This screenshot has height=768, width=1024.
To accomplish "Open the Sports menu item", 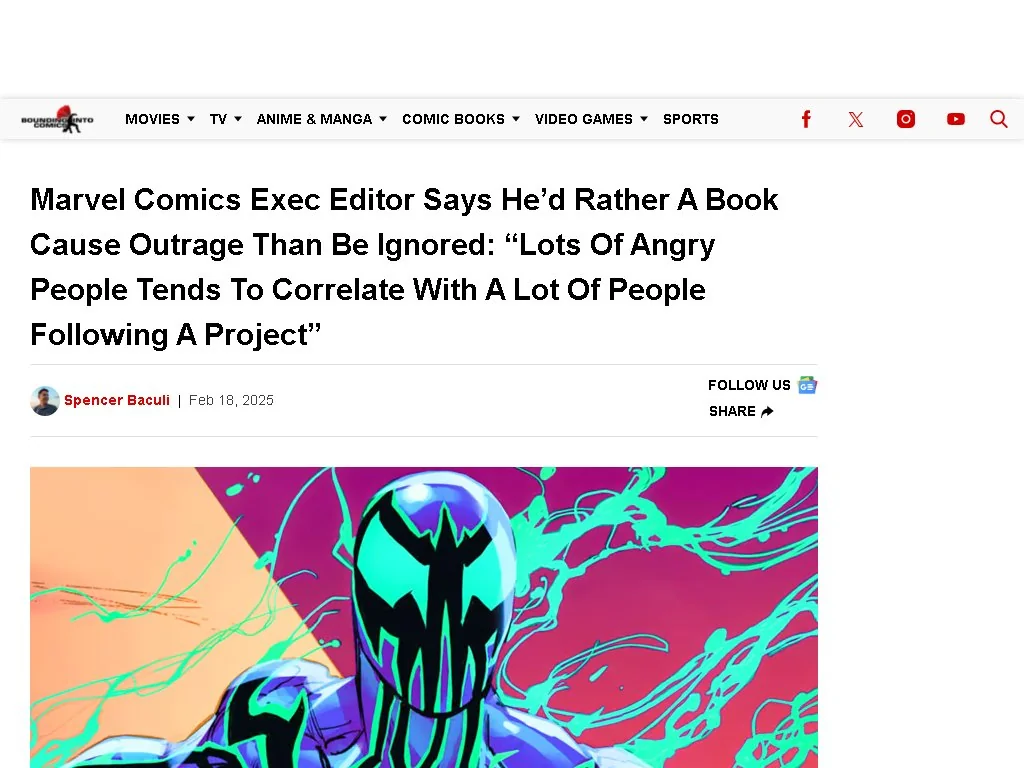I will [x=691, y=119].
